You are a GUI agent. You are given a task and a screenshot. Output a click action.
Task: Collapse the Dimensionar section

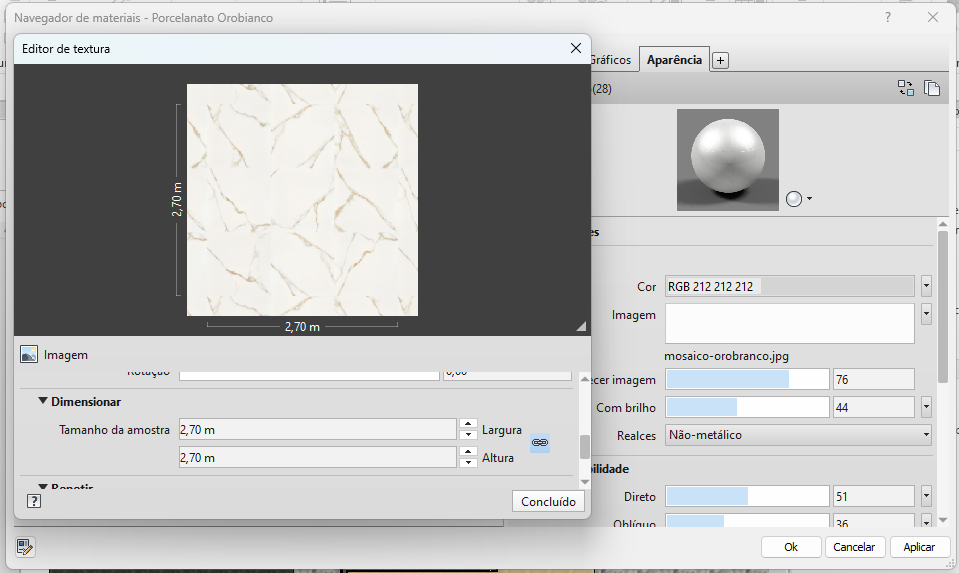point(43,401)
